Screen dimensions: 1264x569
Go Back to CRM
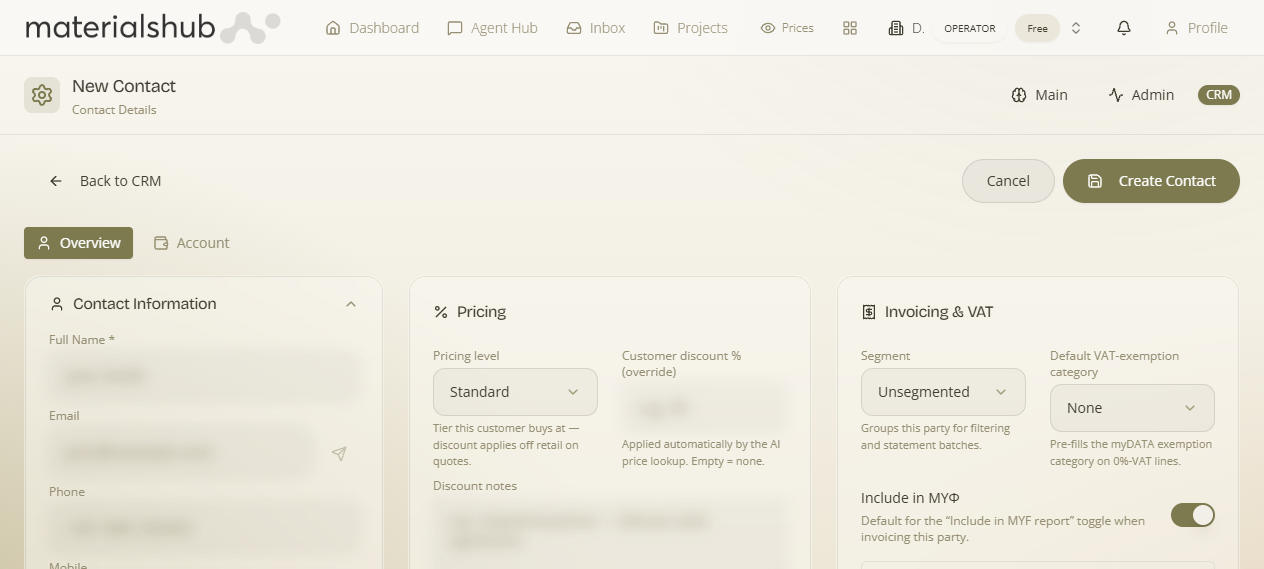pos(105,181)
